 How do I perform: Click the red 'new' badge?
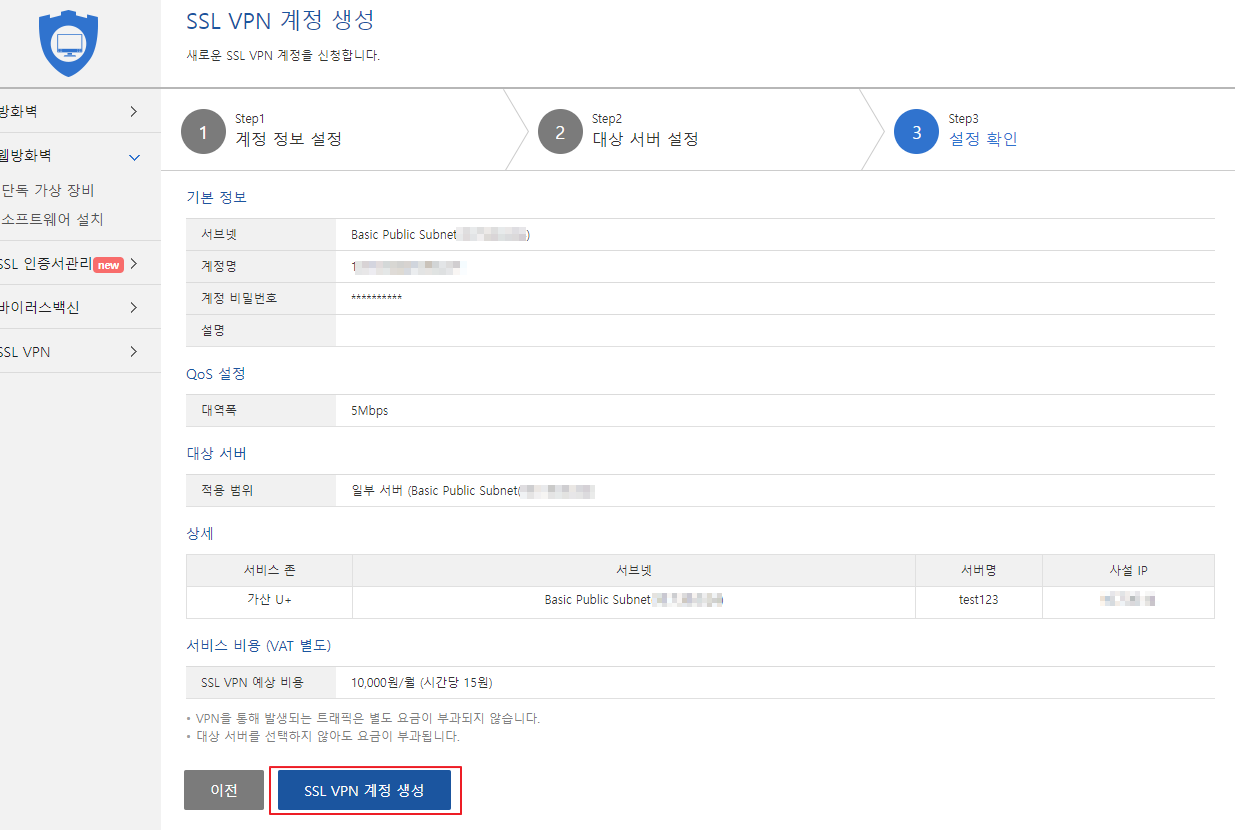click(x=108, y=265)
